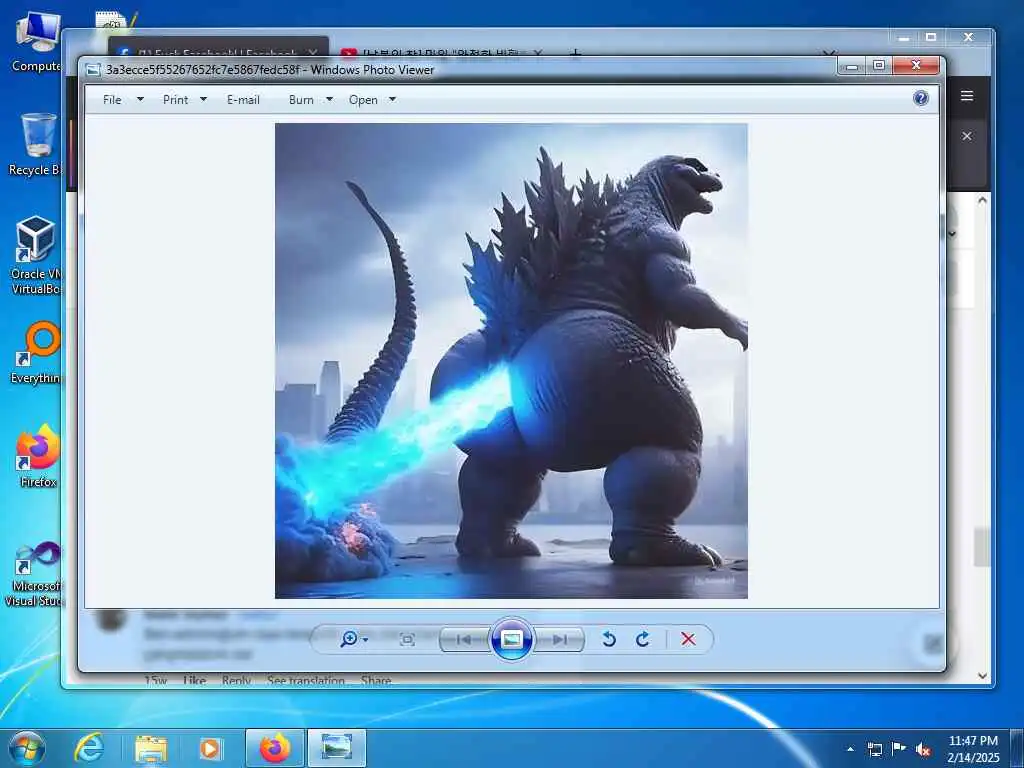
Task: Open the Windows Start menu
Action: coord(27,748)
